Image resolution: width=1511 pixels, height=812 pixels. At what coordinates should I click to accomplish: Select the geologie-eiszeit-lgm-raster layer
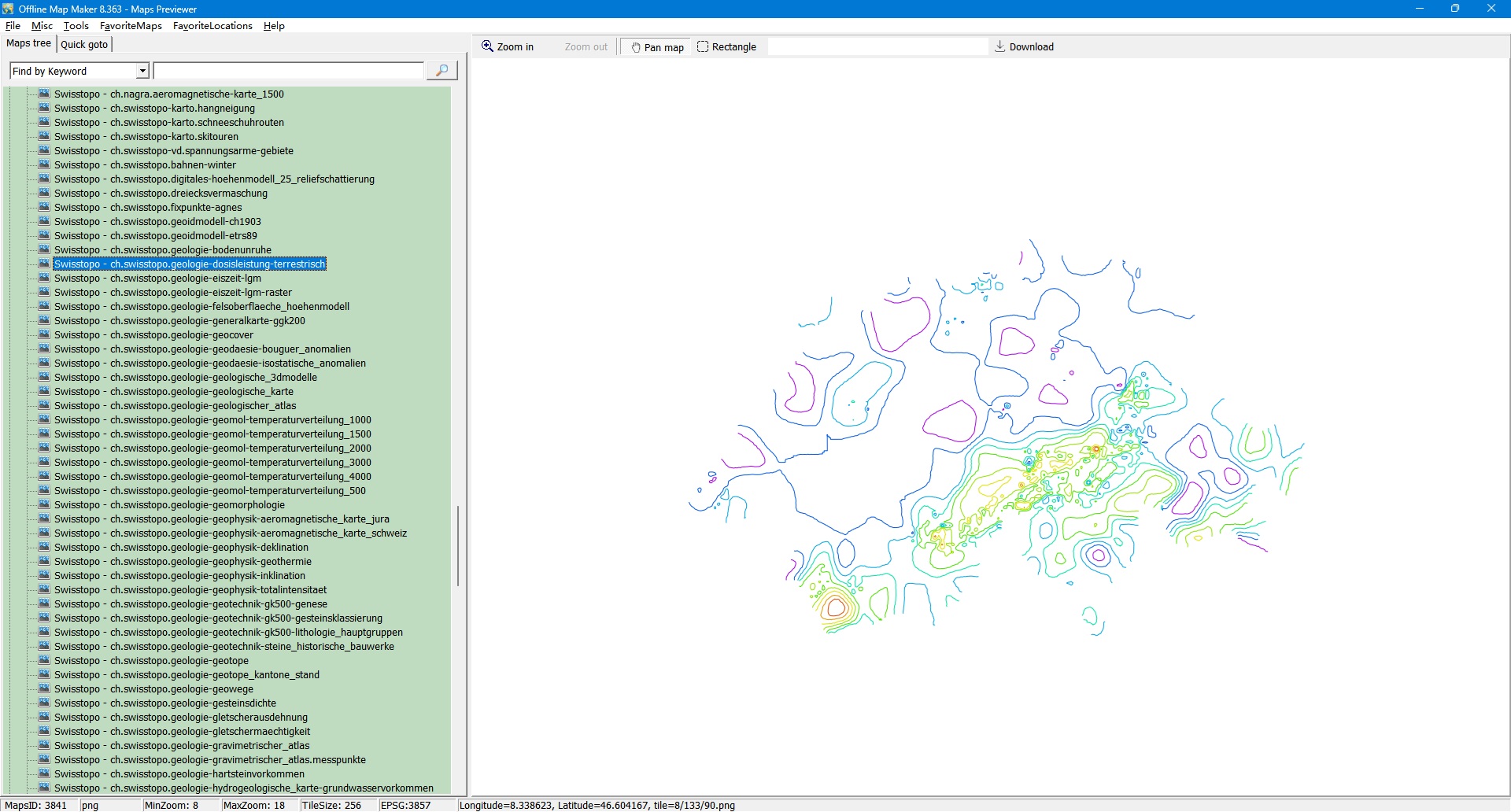click(x=172, y=293)
